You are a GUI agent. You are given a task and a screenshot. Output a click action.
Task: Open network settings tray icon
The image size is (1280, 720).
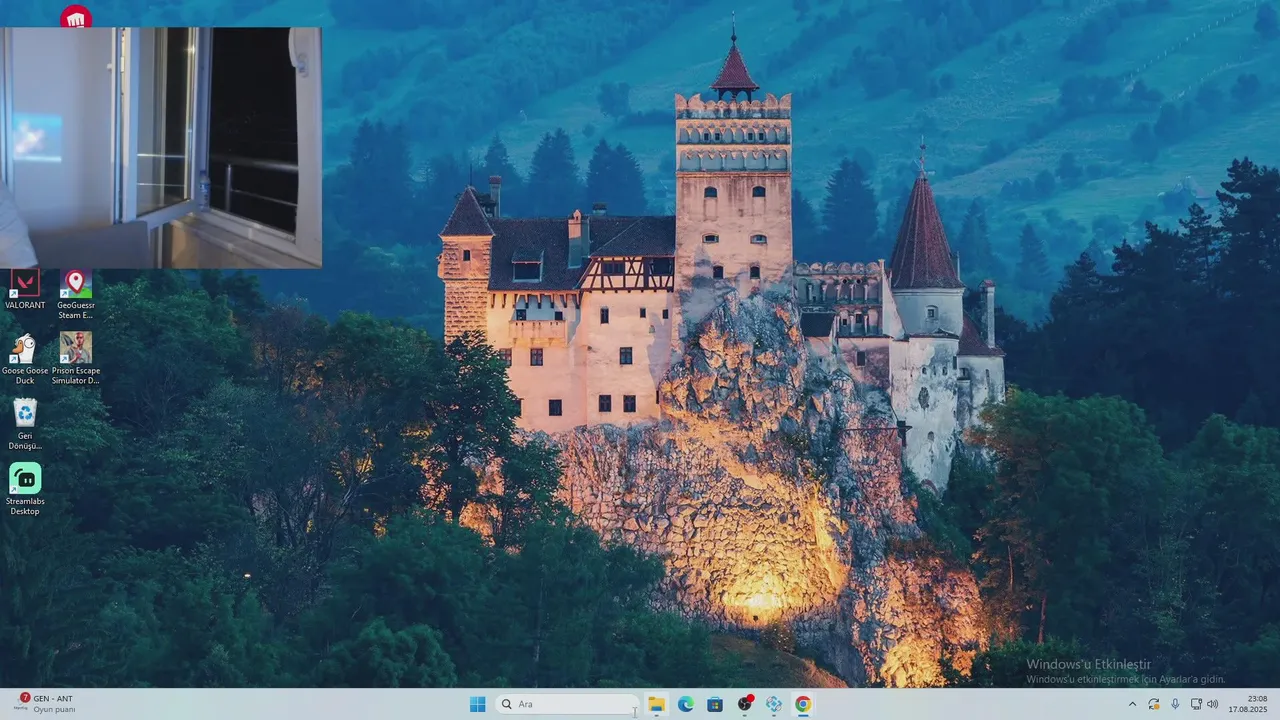(1196, 704)
